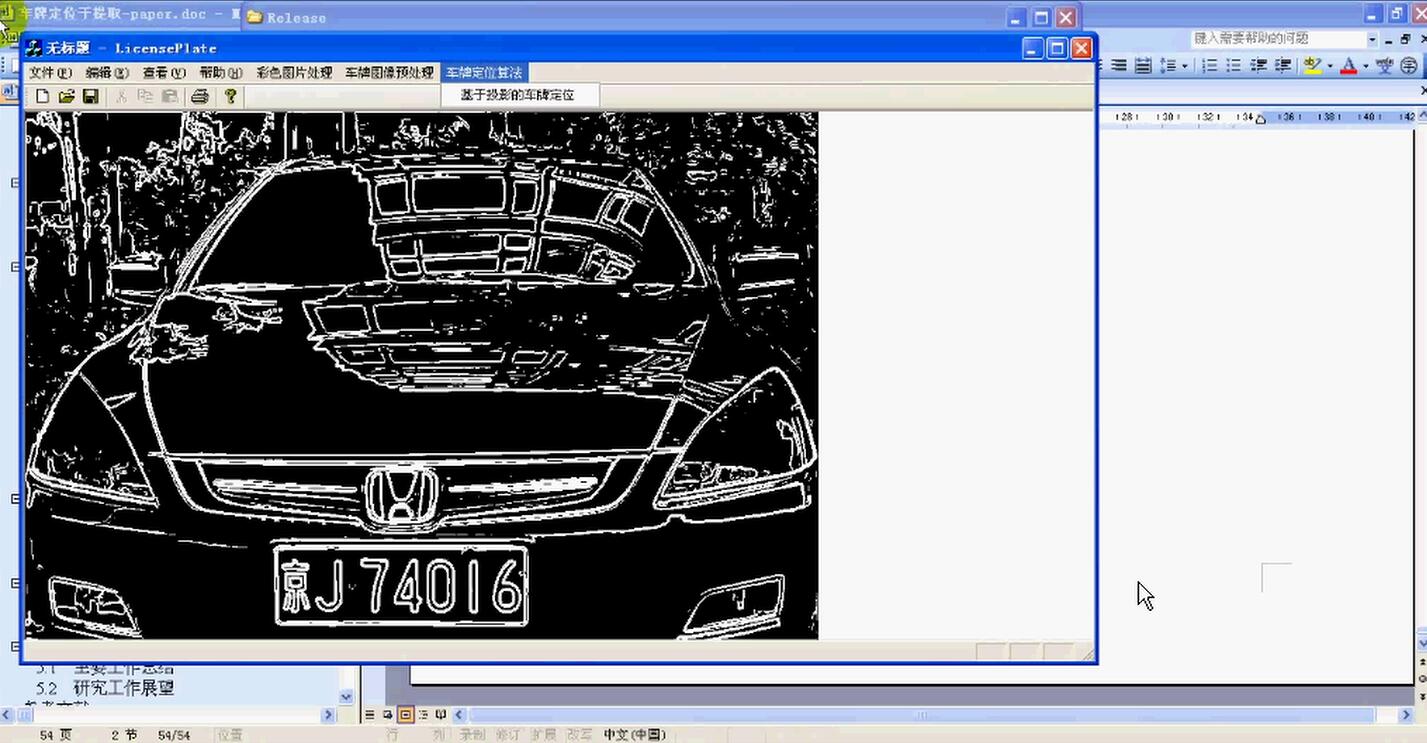Open the 查看(V) menu
The width and height of the screenshot is (1427, 743).
point(164,73)
